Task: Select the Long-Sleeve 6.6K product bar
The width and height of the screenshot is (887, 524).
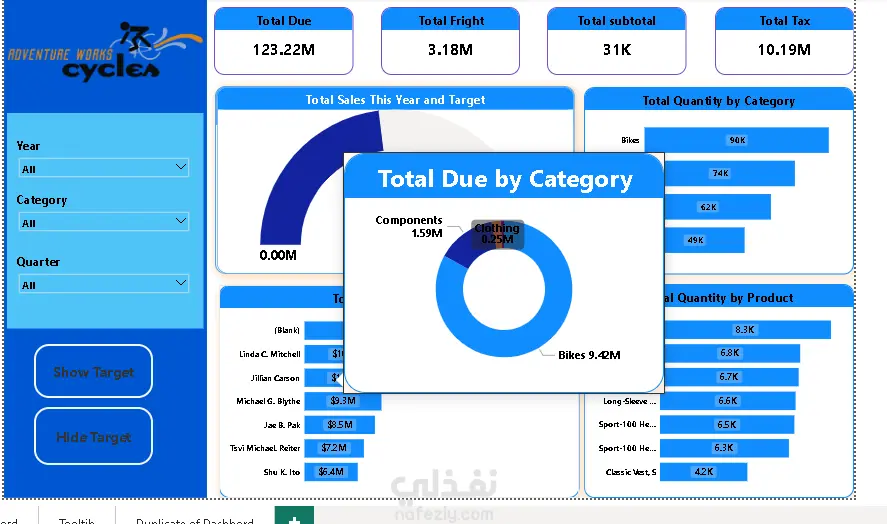Action: point(727,401)
